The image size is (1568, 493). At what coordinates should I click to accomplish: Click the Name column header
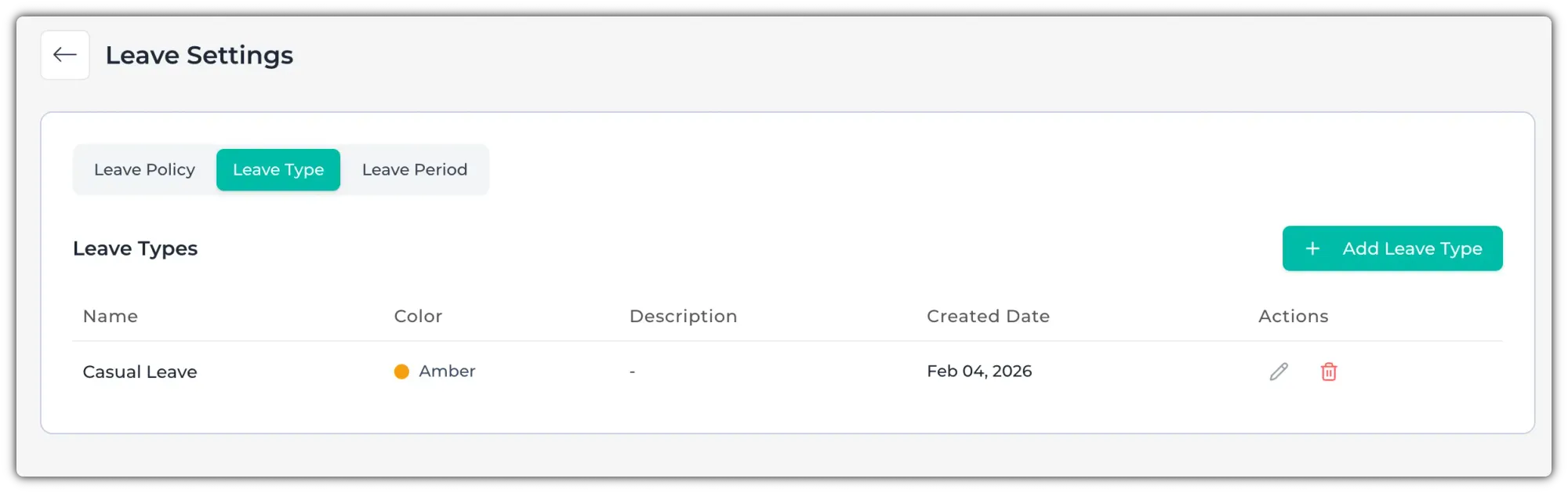(111, 316)
